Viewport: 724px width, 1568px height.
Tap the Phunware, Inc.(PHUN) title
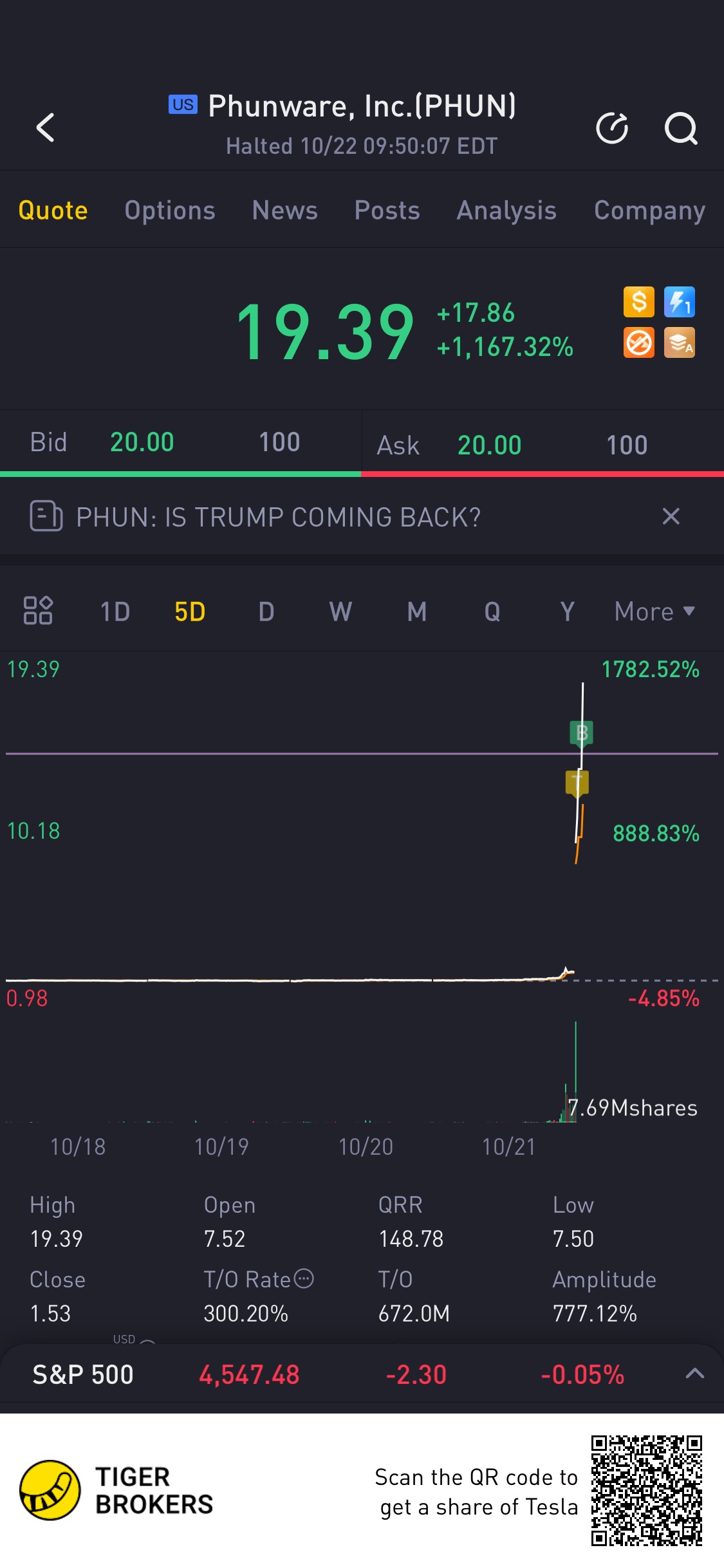click(362, 106)
